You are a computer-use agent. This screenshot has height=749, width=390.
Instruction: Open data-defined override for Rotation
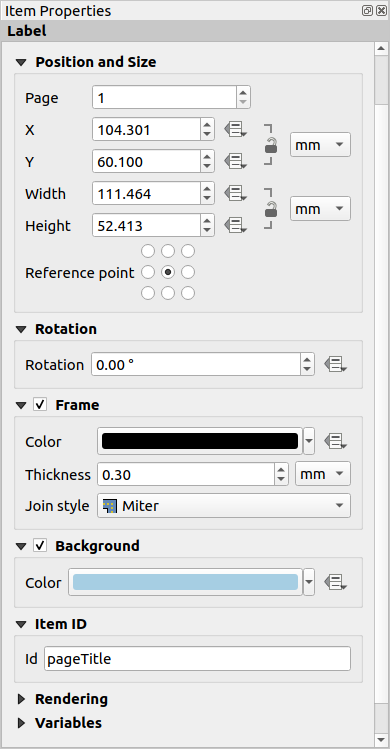coord(336,364)
